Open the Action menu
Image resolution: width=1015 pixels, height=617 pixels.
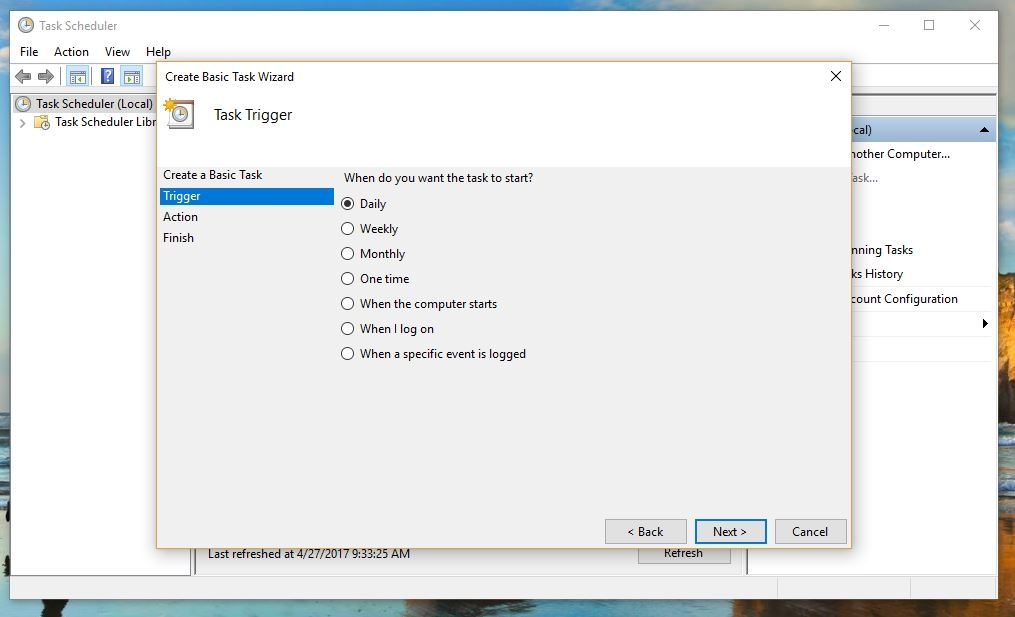click(x=71, y=52)
